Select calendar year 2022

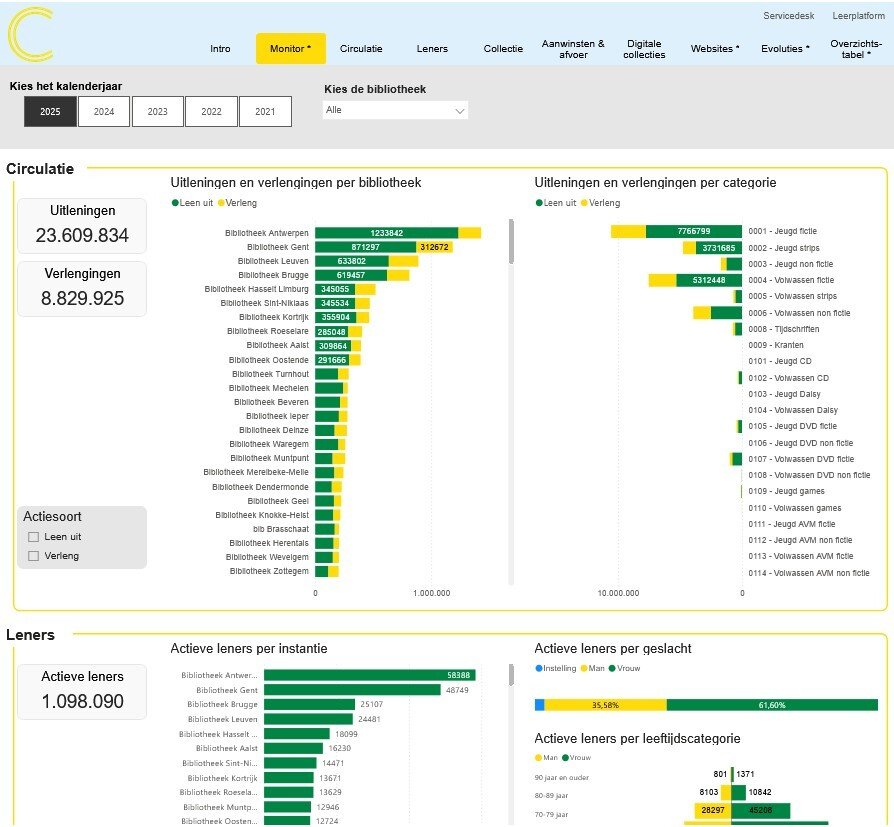211,111
